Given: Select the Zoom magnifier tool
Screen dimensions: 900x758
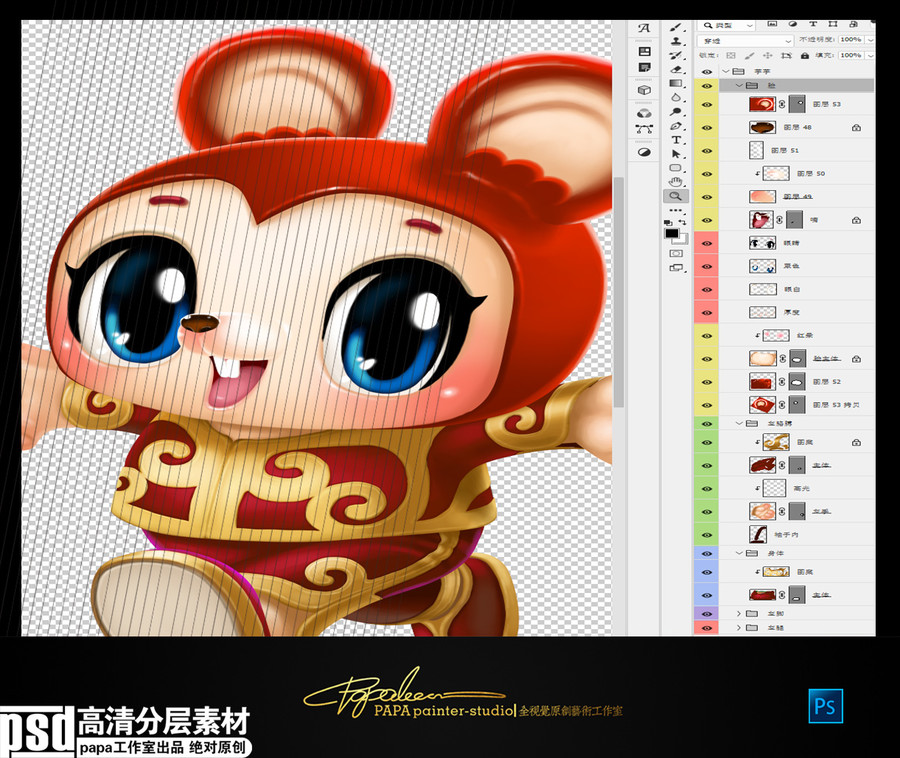Looking at the screenshot, I should point(676,196).
